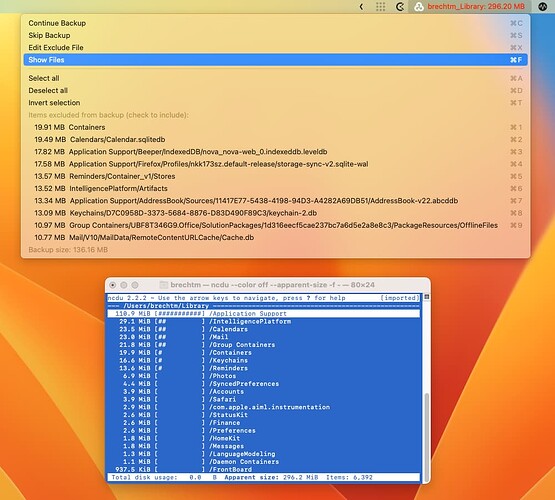This screenshot has width=555, height=500.
Task: Click the /Users/brechtm/Library path header
Action: [166, 306]
